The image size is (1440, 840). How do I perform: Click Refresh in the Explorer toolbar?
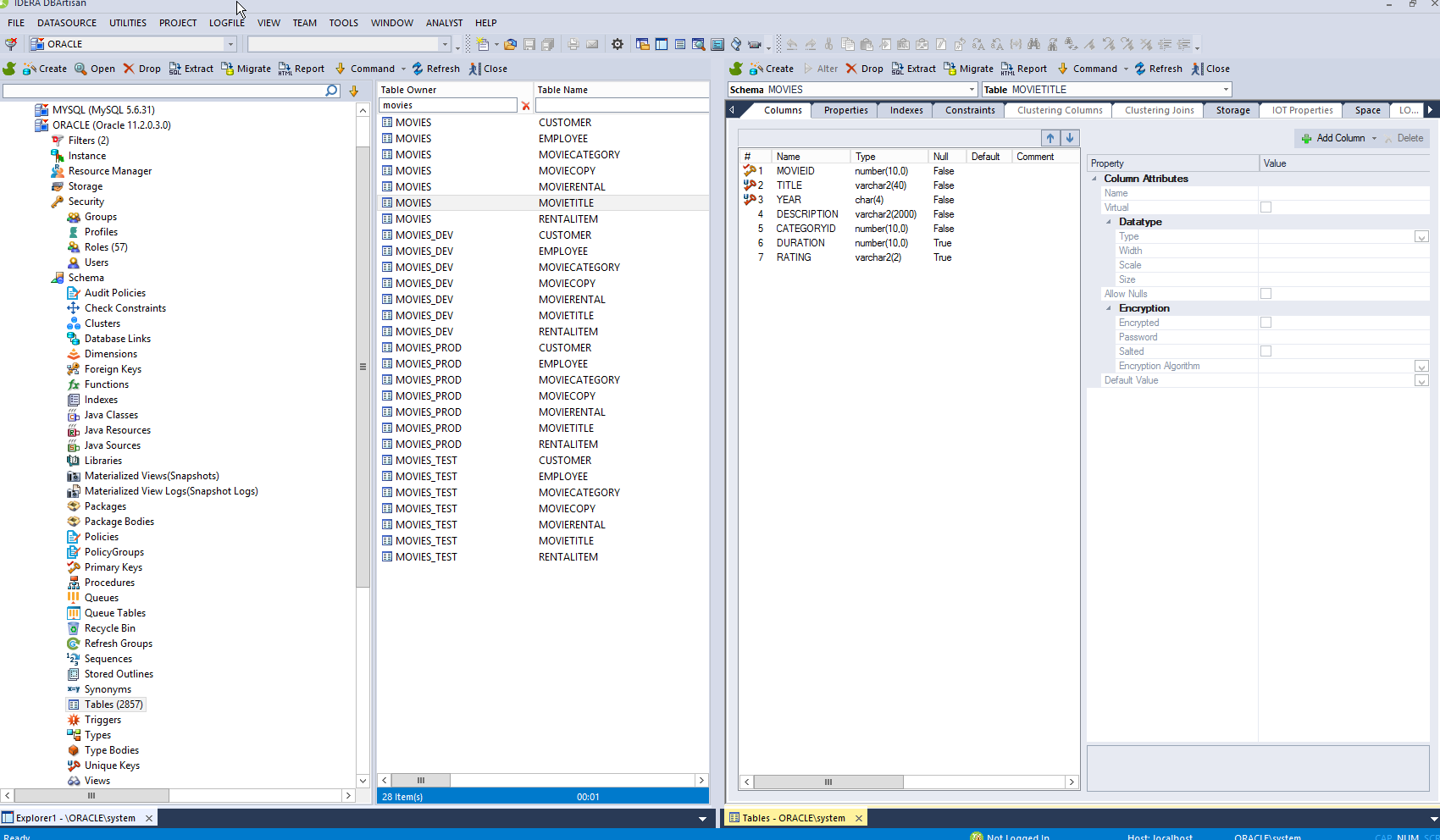click(x=435, y=69)
